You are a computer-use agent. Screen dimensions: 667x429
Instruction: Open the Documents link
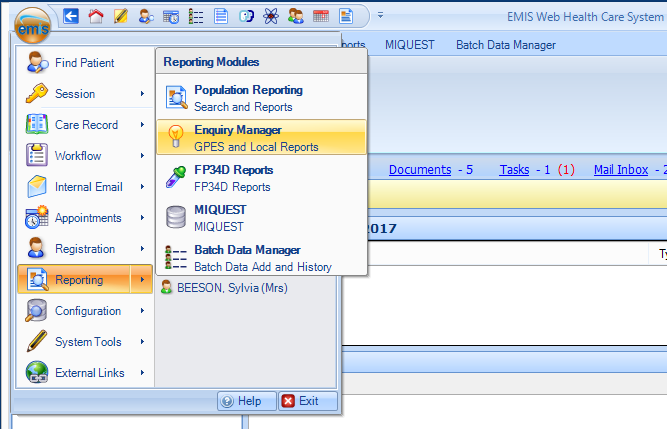pos(420,170)
